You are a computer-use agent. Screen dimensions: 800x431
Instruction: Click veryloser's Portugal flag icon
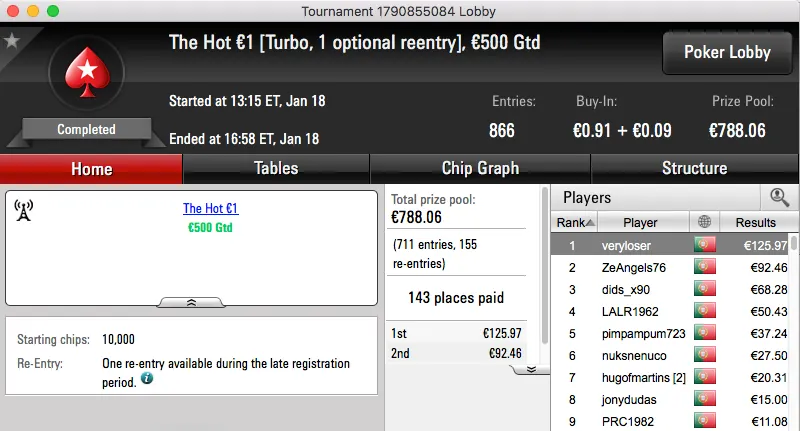[706, 245]
